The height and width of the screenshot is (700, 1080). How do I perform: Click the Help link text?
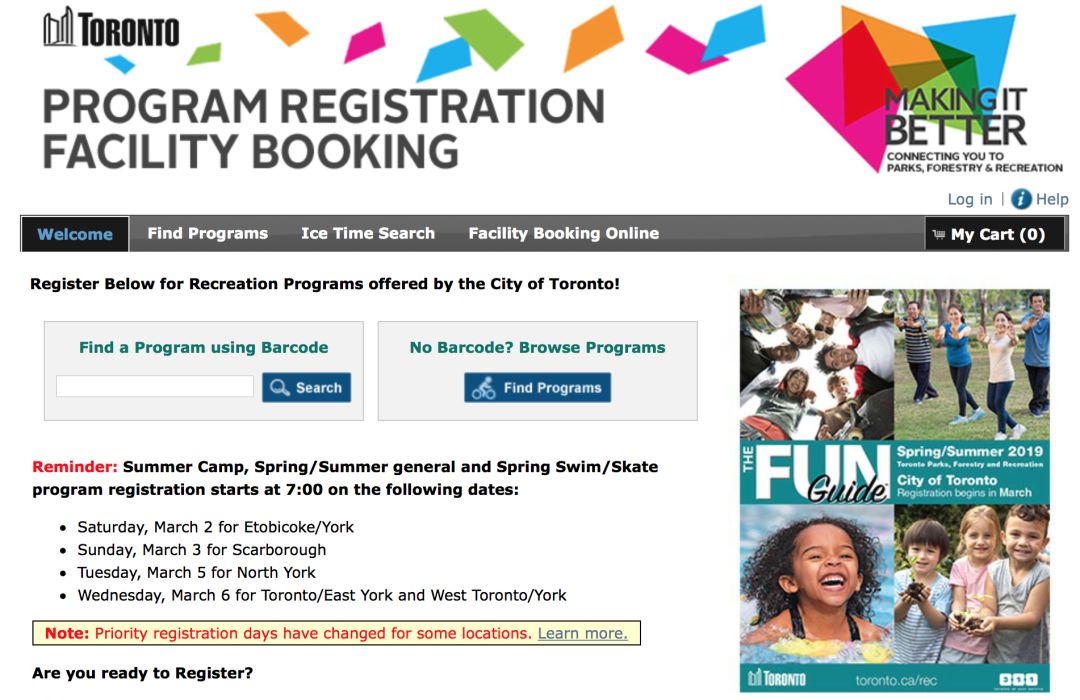coord(1052,199)
